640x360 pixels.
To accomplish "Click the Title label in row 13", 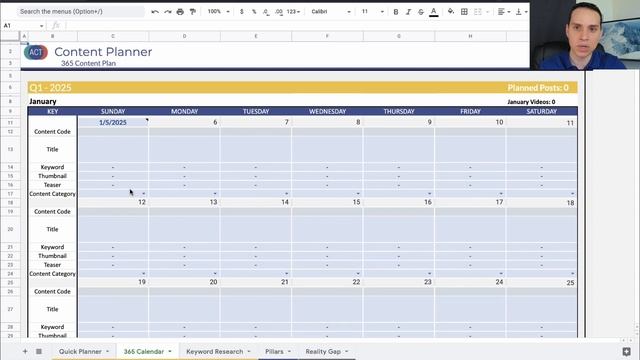I will (52, 149).
